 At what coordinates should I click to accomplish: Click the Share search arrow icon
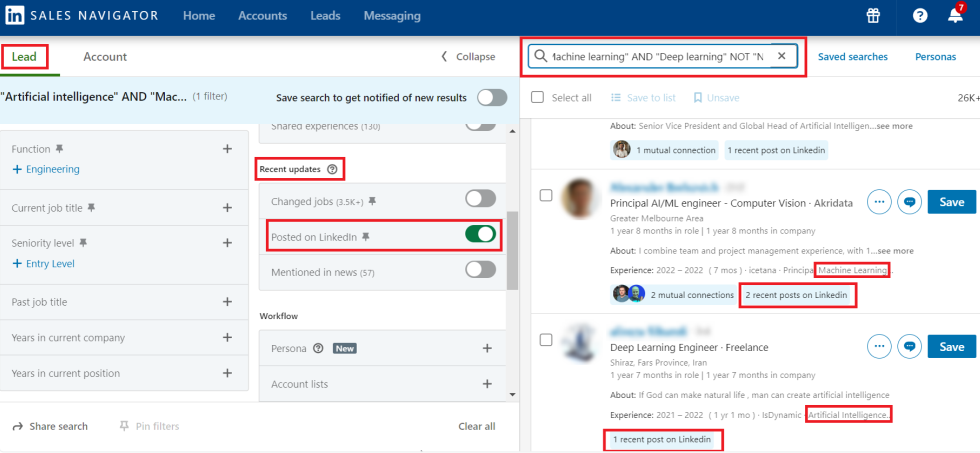[x=18, y=426]
